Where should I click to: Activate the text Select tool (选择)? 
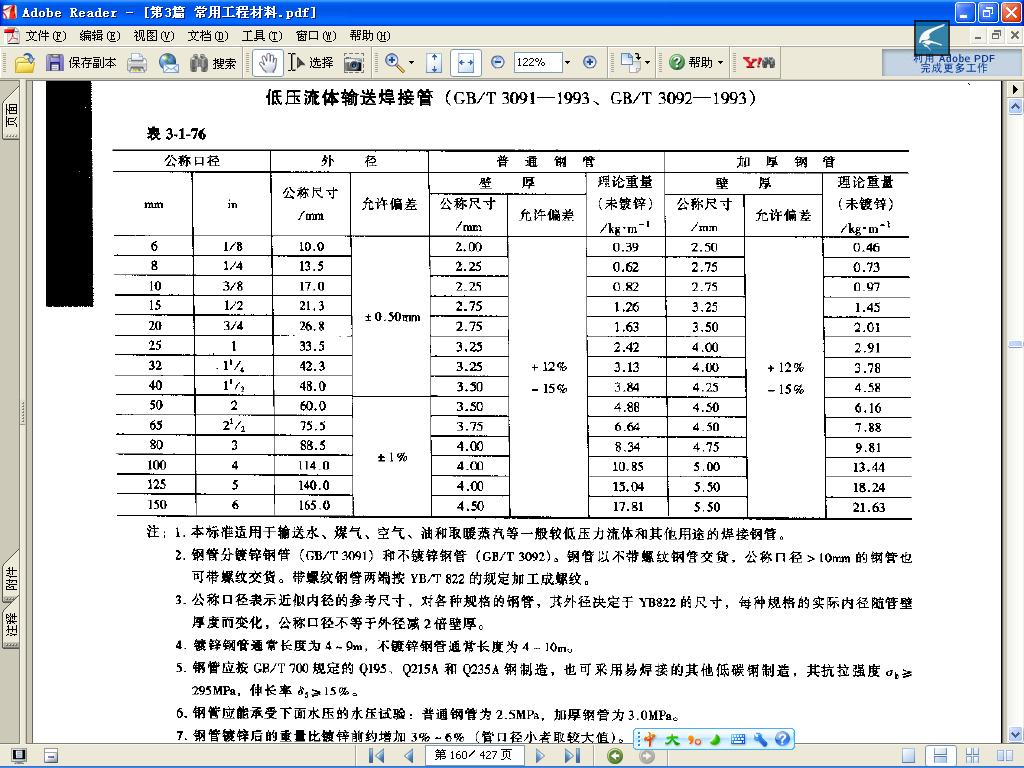click(311, 63)
